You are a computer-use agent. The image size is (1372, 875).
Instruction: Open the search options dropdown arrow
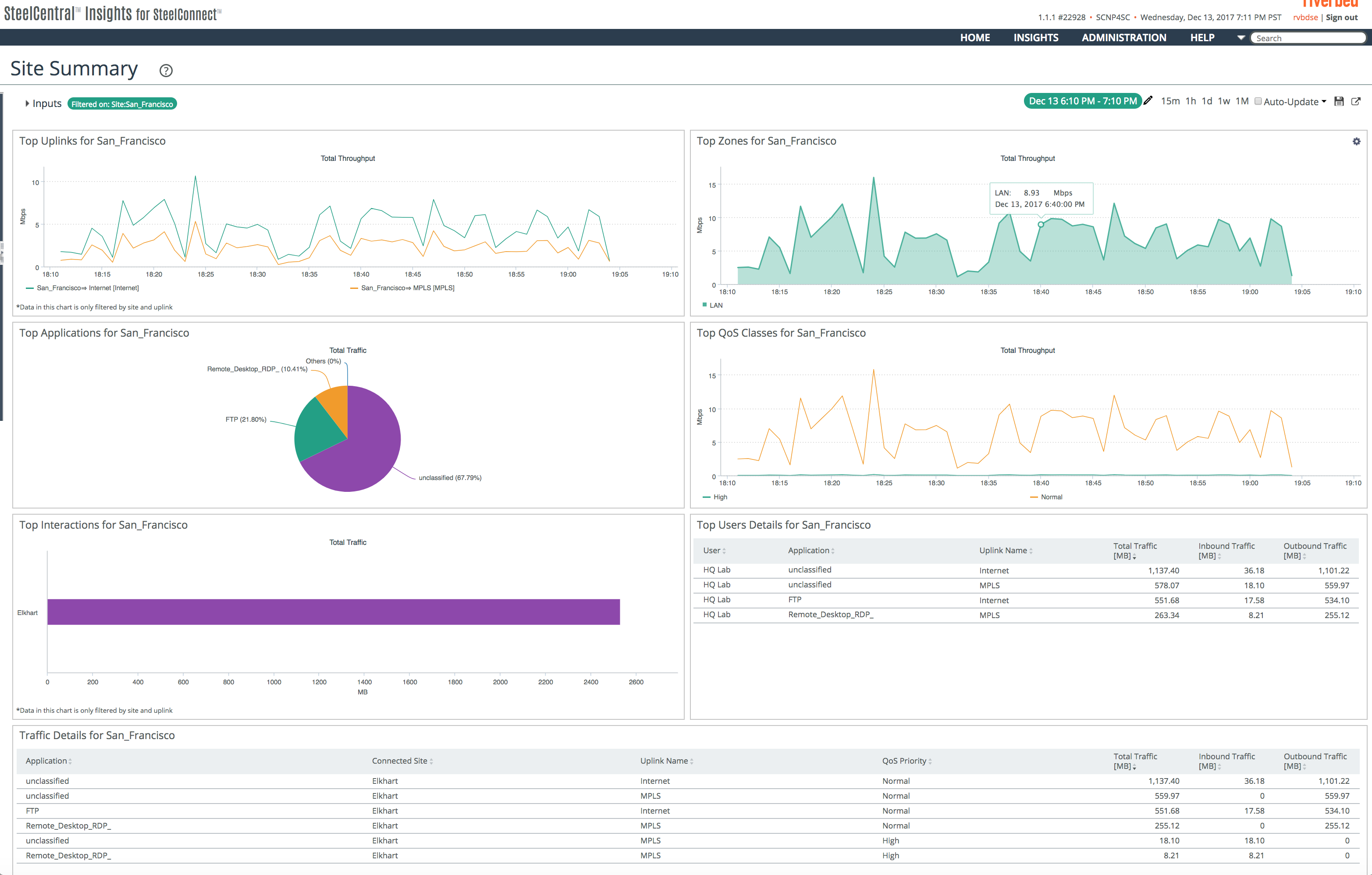[x=1240, y=38]
